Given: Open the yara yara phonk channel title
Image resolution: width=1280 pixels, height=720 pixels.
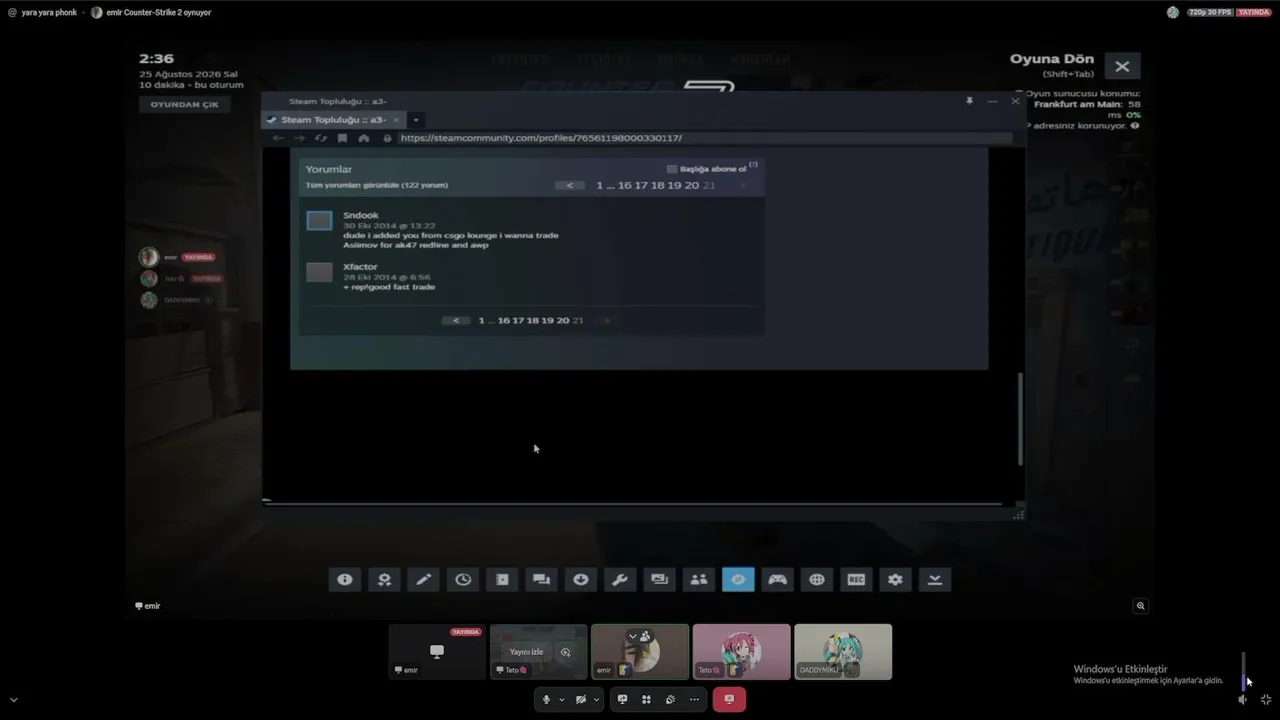Looking at the screenshot, I should click(x=49, y=12).
